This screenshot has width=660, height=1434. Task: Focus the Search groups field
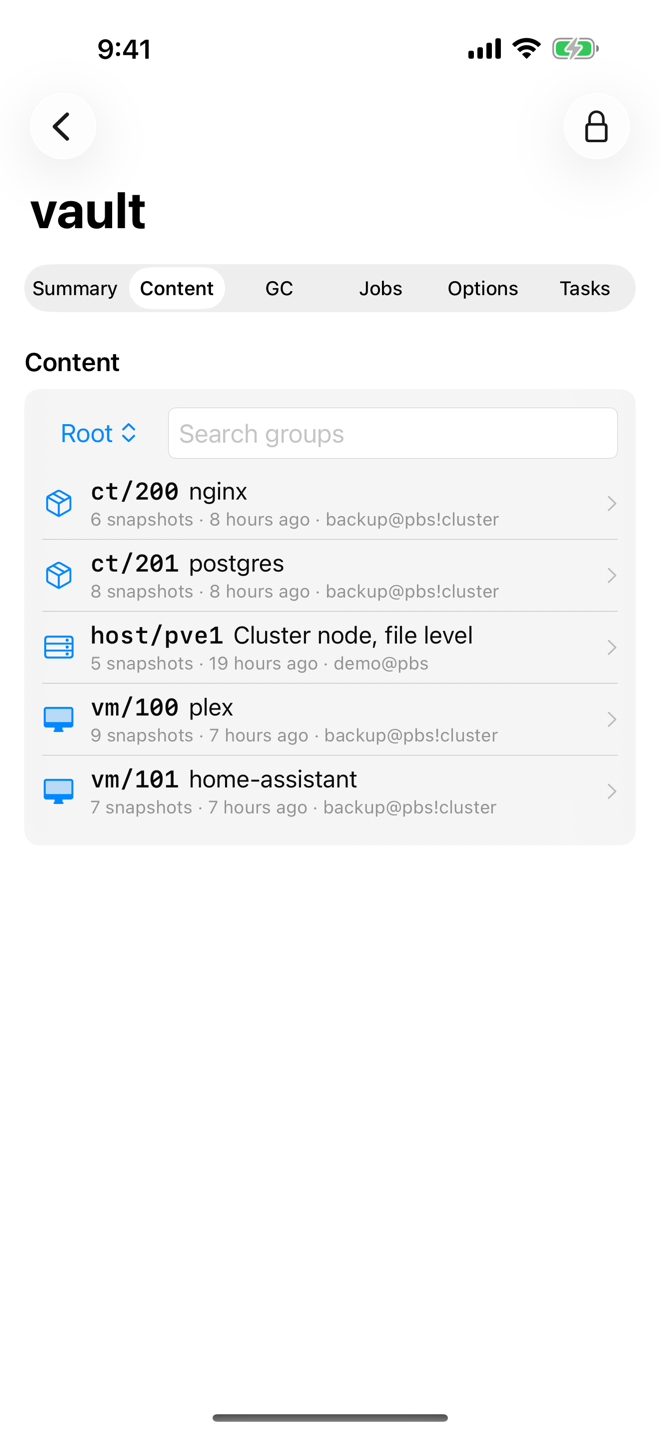click(x=393, y=433)
